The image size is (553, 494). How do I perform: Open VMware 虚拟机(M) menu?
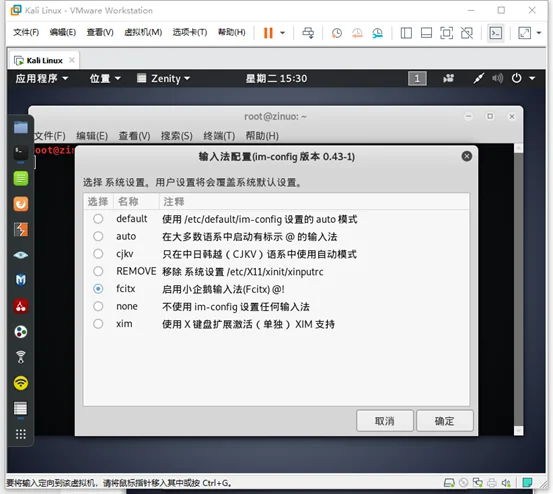[143, 32]
